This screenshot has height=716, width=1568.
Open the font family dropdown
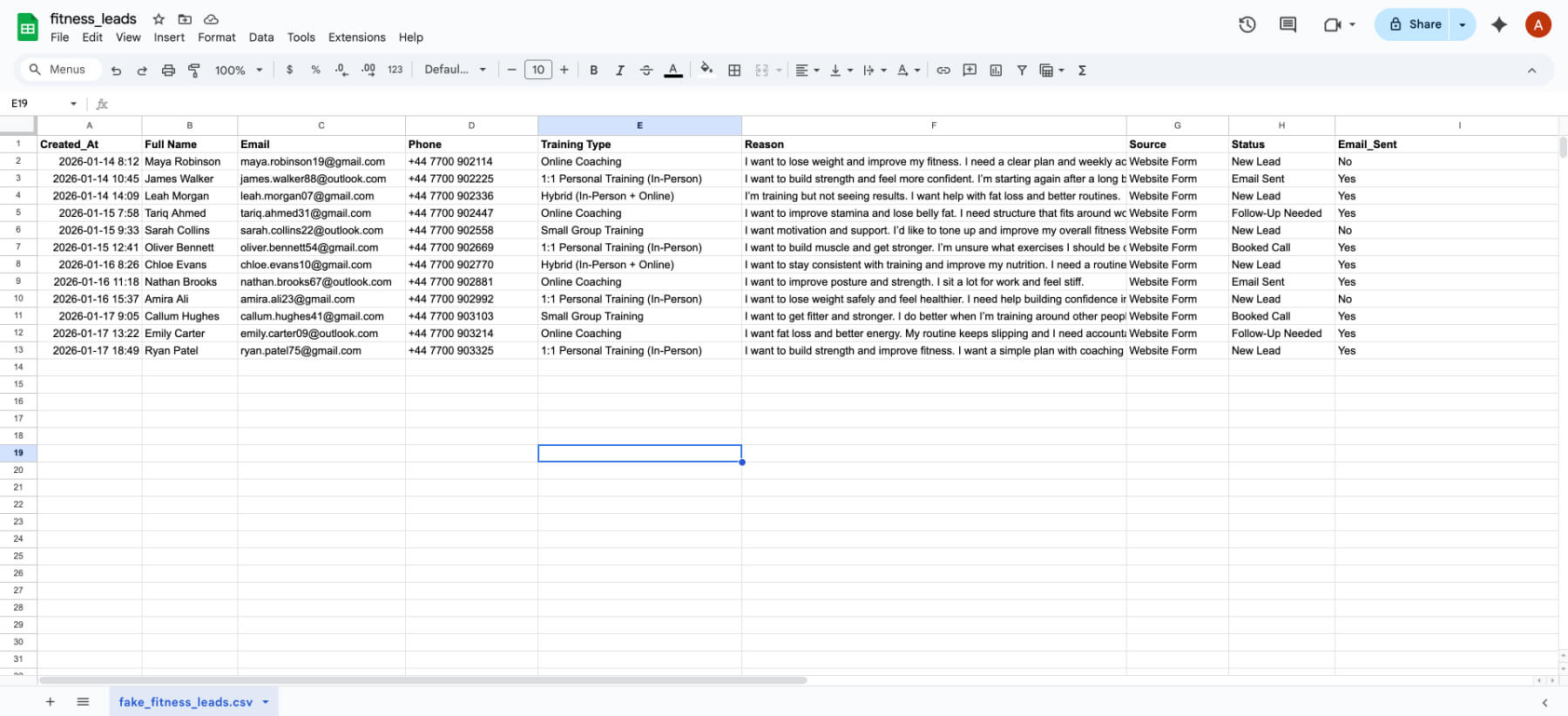455,71
